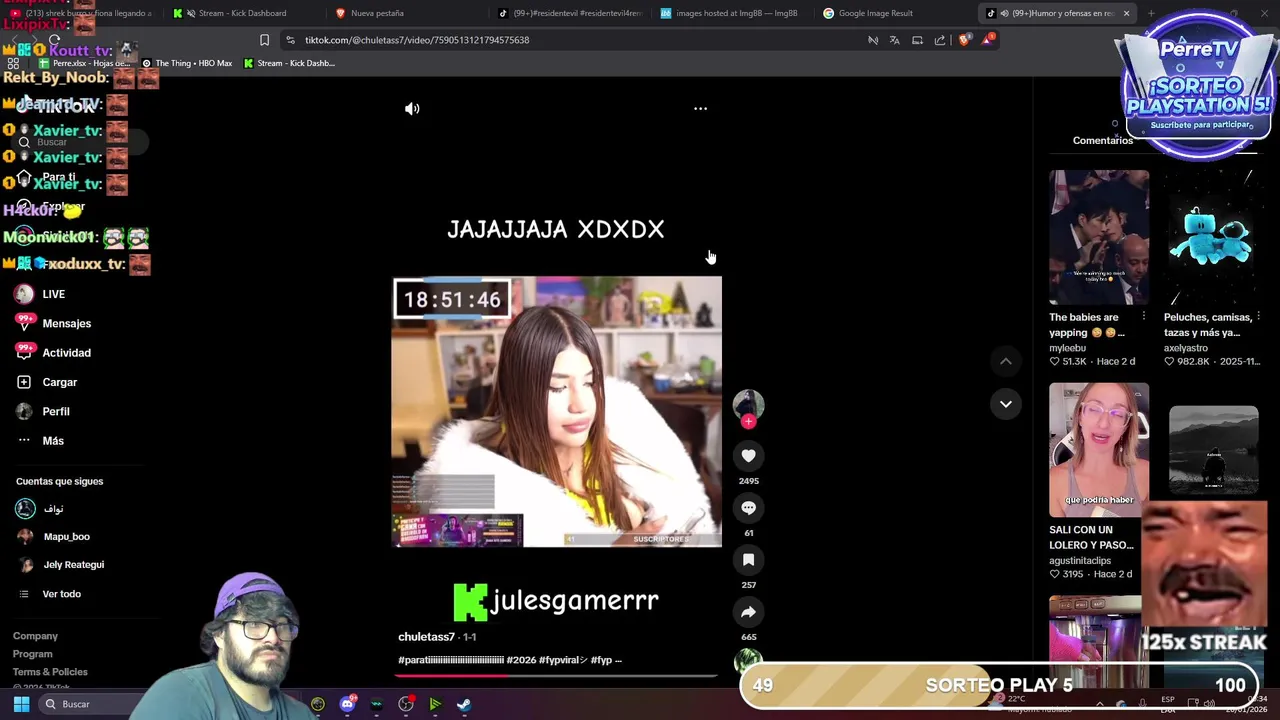The height and width of the screenshot is (720, 1280).
Task: Close the Humor y ofensas tab
Action: 1126,13
